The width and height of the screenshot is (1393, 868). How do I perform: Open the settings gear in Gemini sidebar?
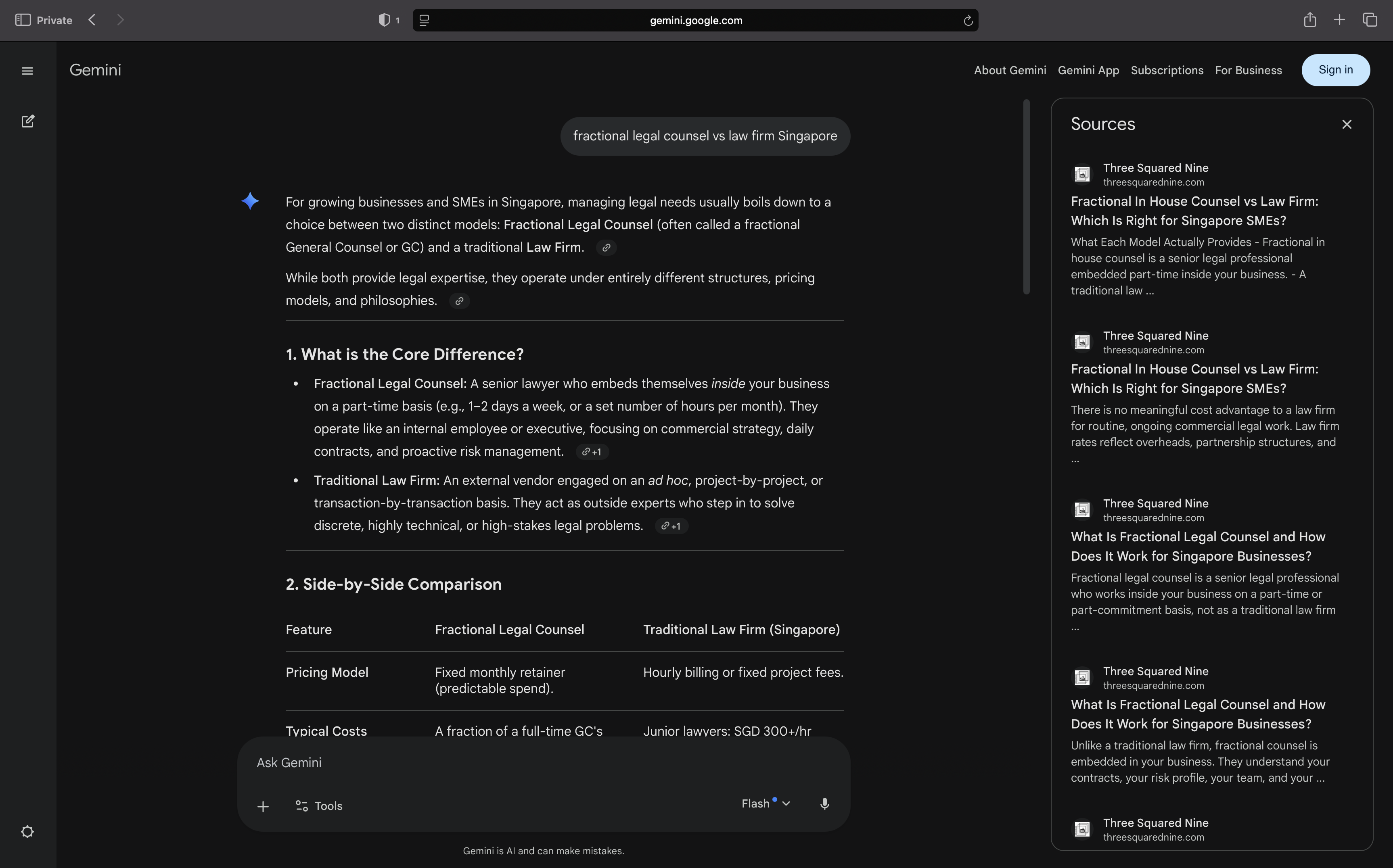27,831
